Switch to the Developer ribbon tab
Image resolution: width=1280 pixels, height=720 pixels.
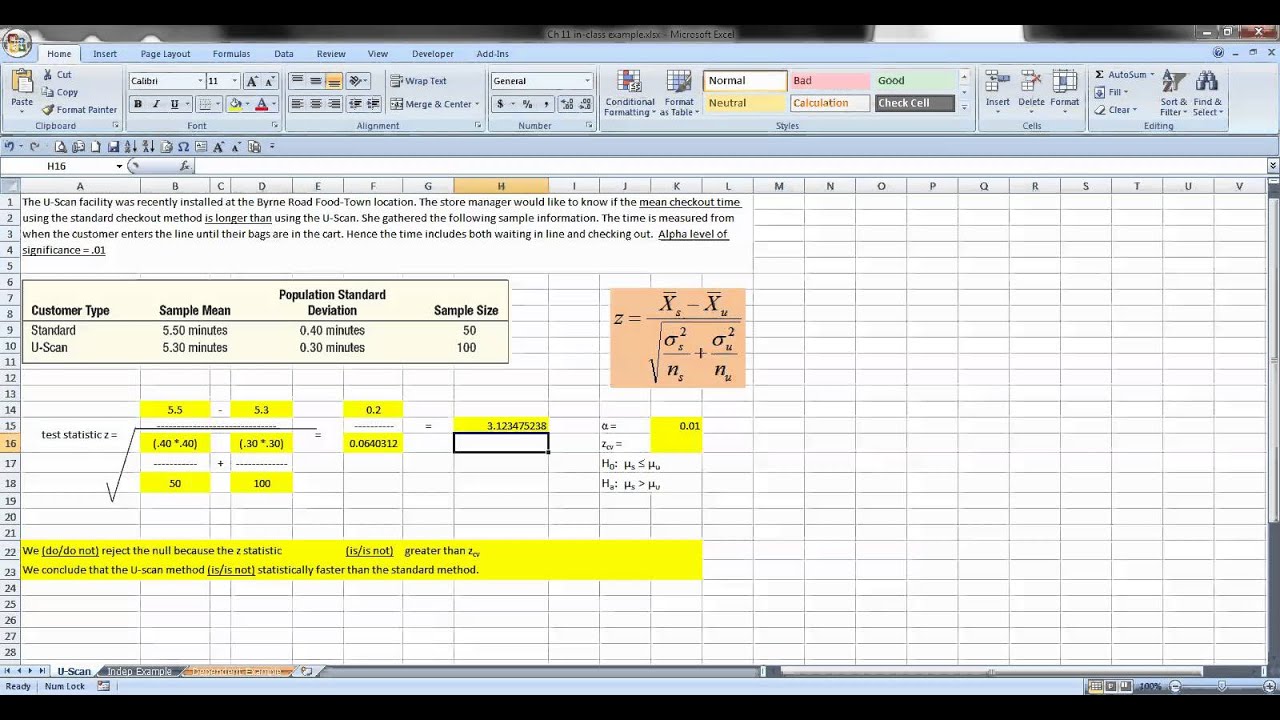click(x=433, y=54)
